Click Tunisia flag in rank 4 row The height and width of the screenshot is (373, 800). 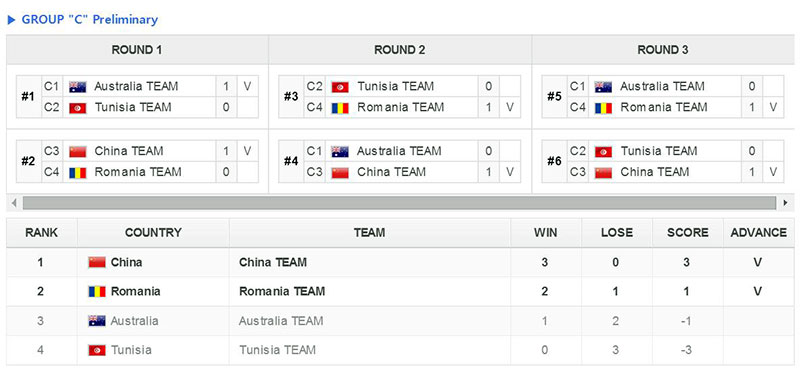click(x=97, y=350)
